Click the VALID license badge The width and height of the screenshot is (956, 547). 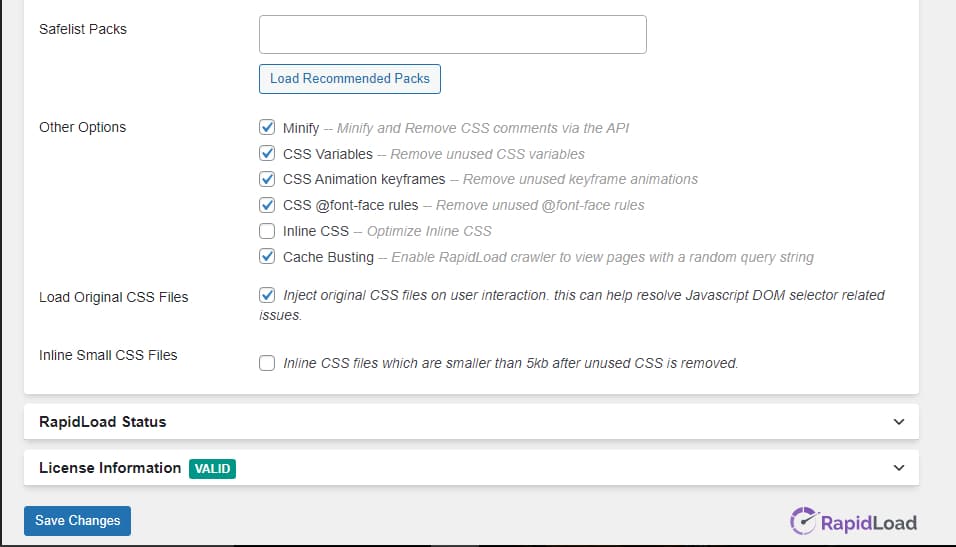[x=212, y=468]
